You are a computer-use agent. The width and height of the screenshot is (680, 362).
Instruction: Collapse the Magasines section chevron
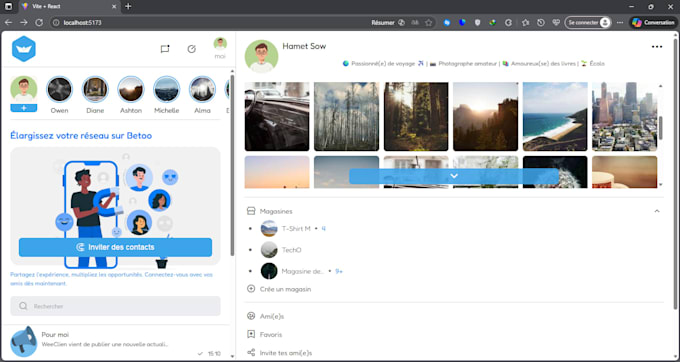(x=657, y=211)
